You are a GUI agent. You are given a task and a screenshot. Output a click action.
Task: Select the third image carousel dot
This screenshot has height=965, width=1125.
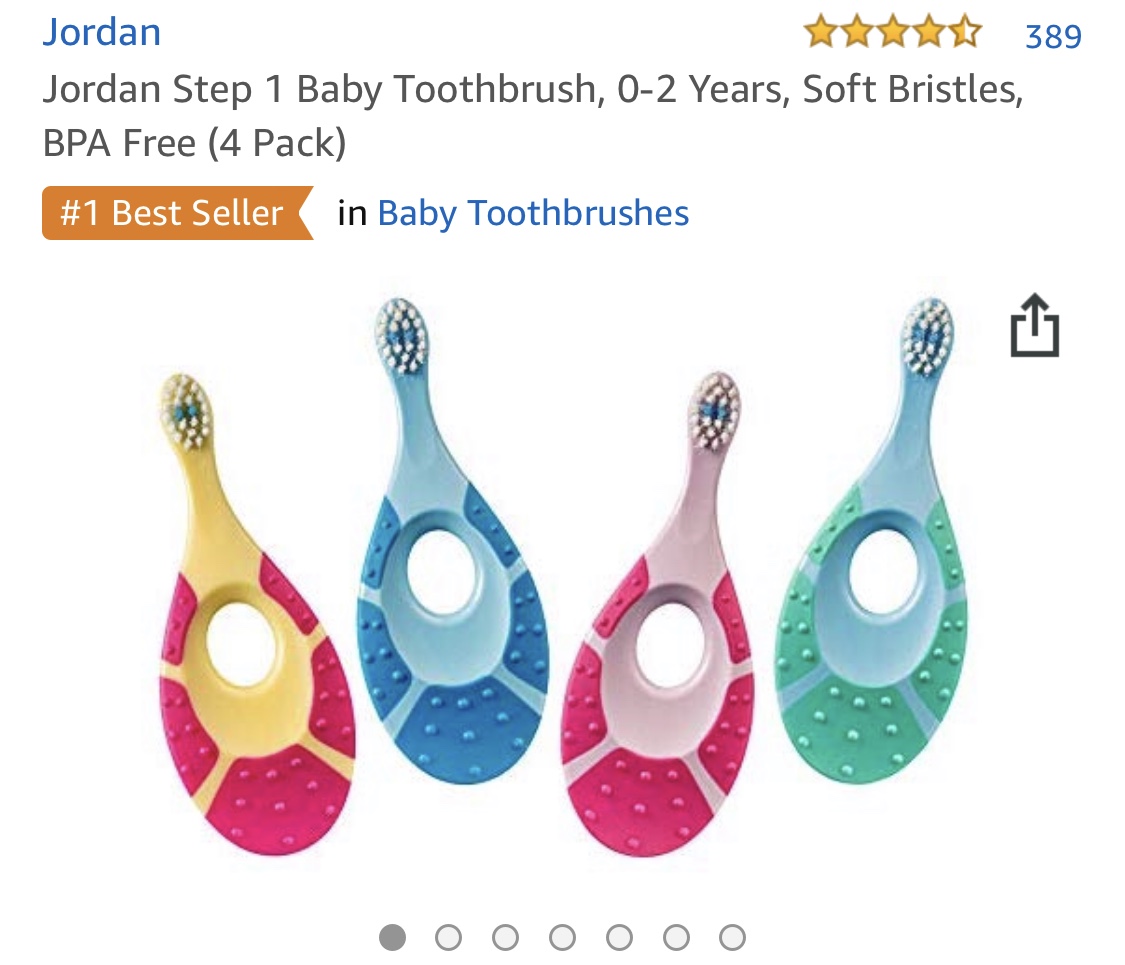[505, 937]
